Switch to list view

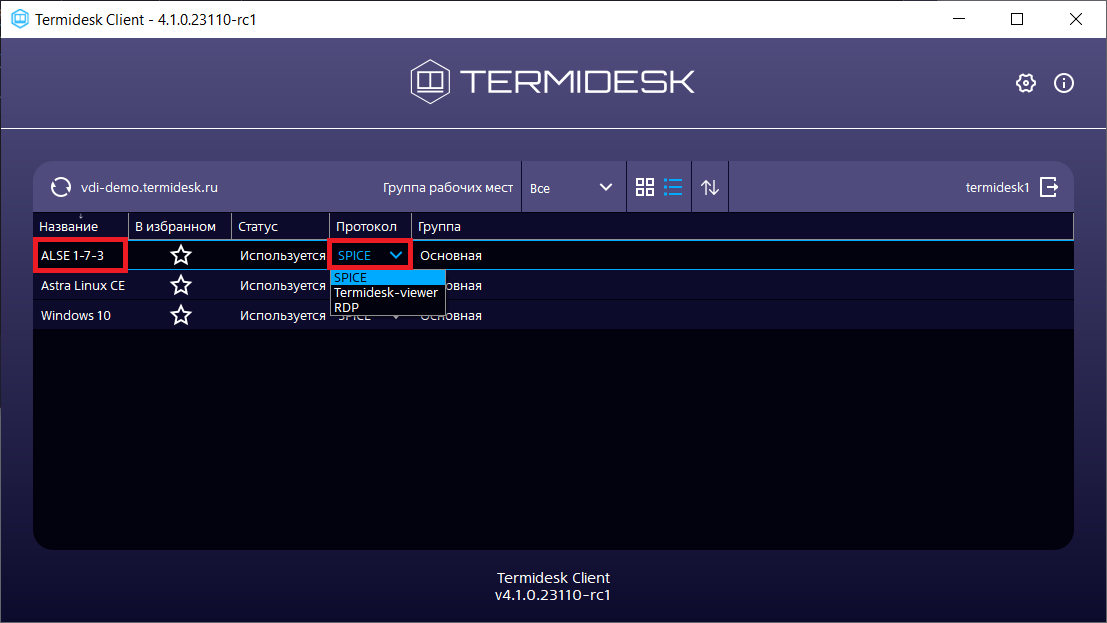673,187
